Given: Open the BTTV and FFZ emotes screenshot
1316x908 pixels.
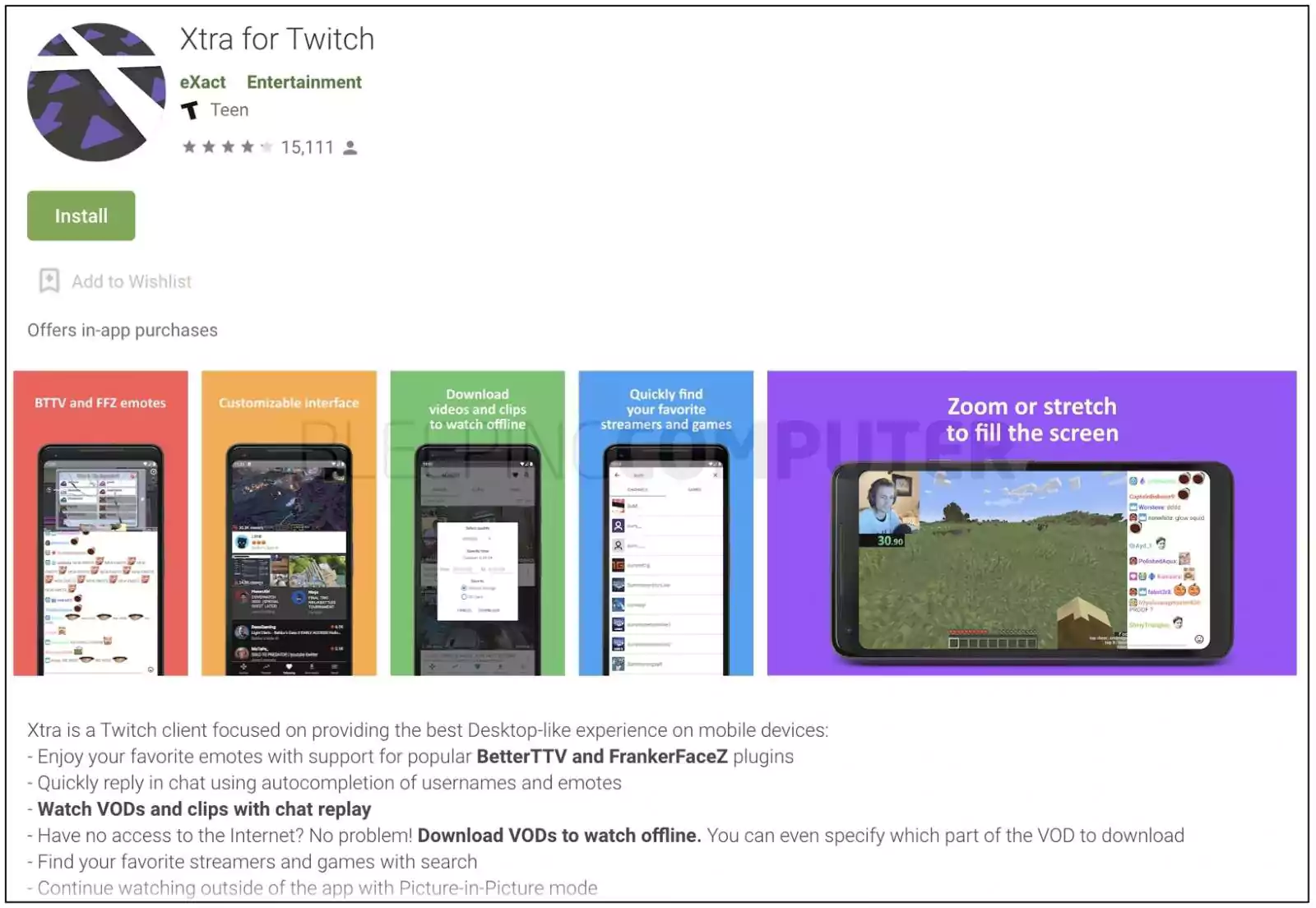Looking at the screenshot, I should (100, 523).
